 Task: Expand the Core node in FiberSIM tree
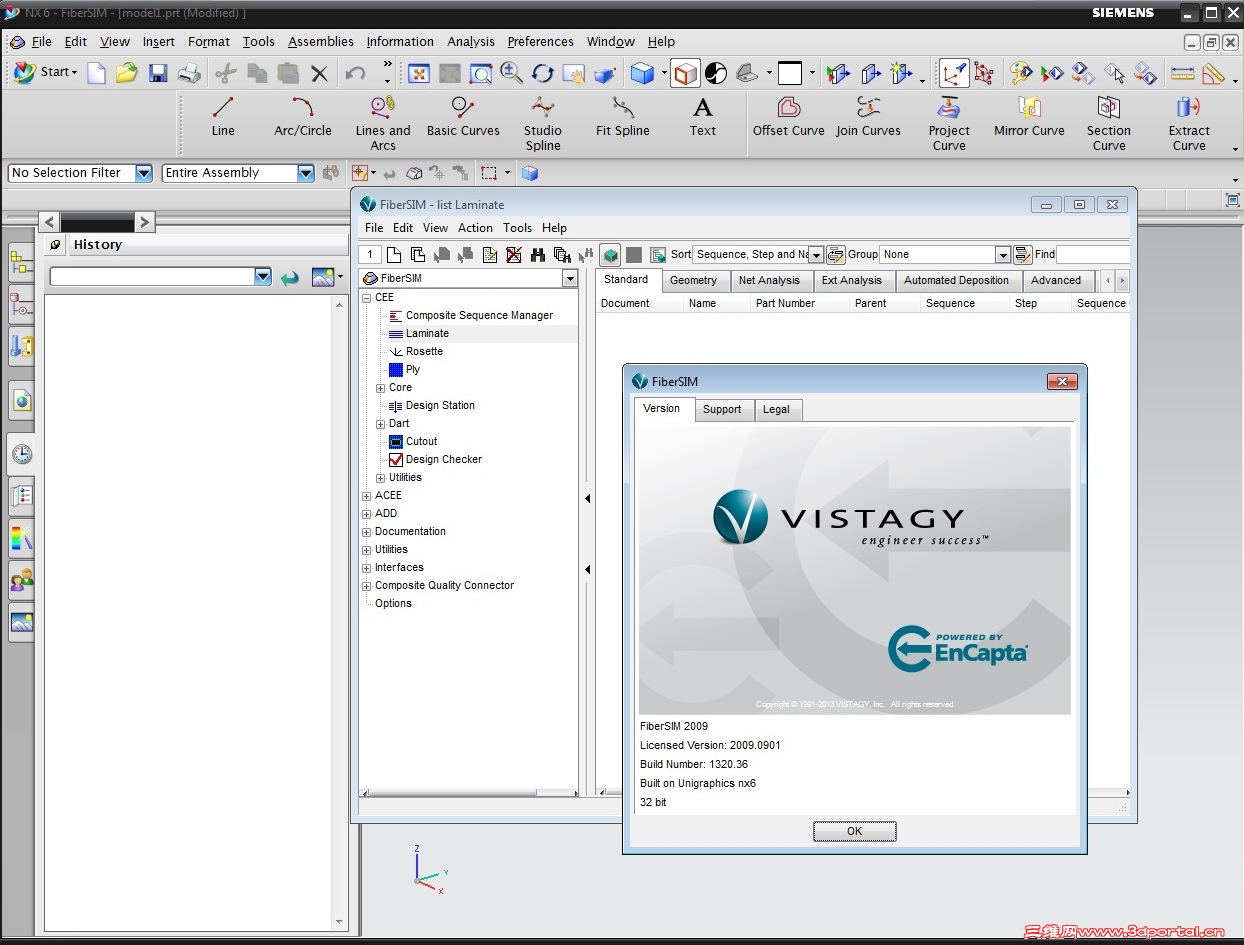pos(381,387)
